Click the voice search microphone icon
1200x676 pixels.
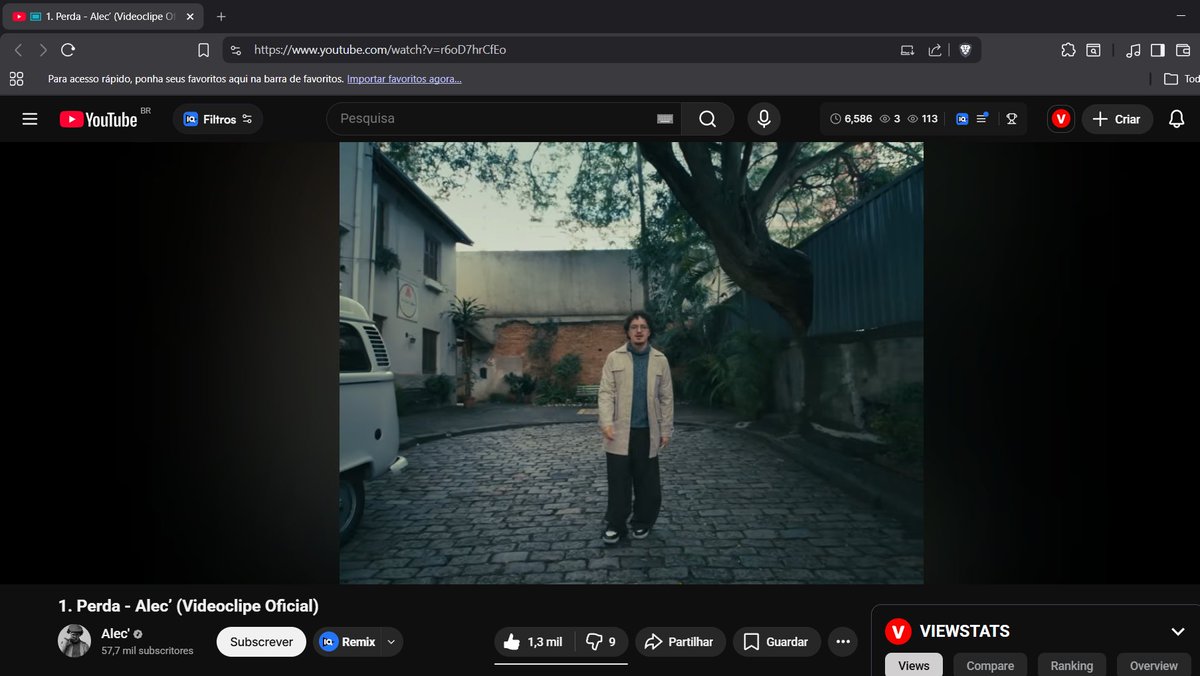(763, 118)
